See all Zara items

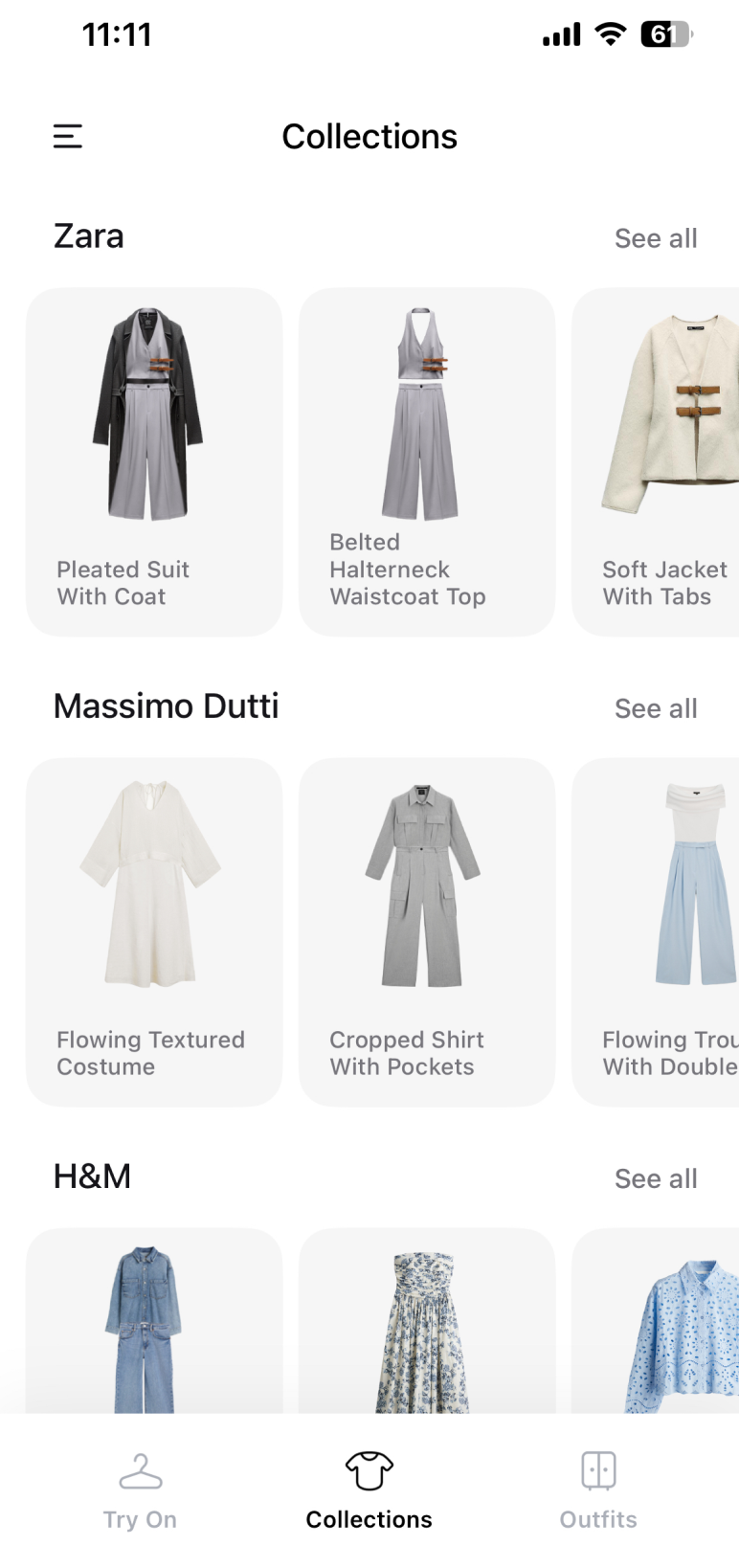click(x=656, y=238)
